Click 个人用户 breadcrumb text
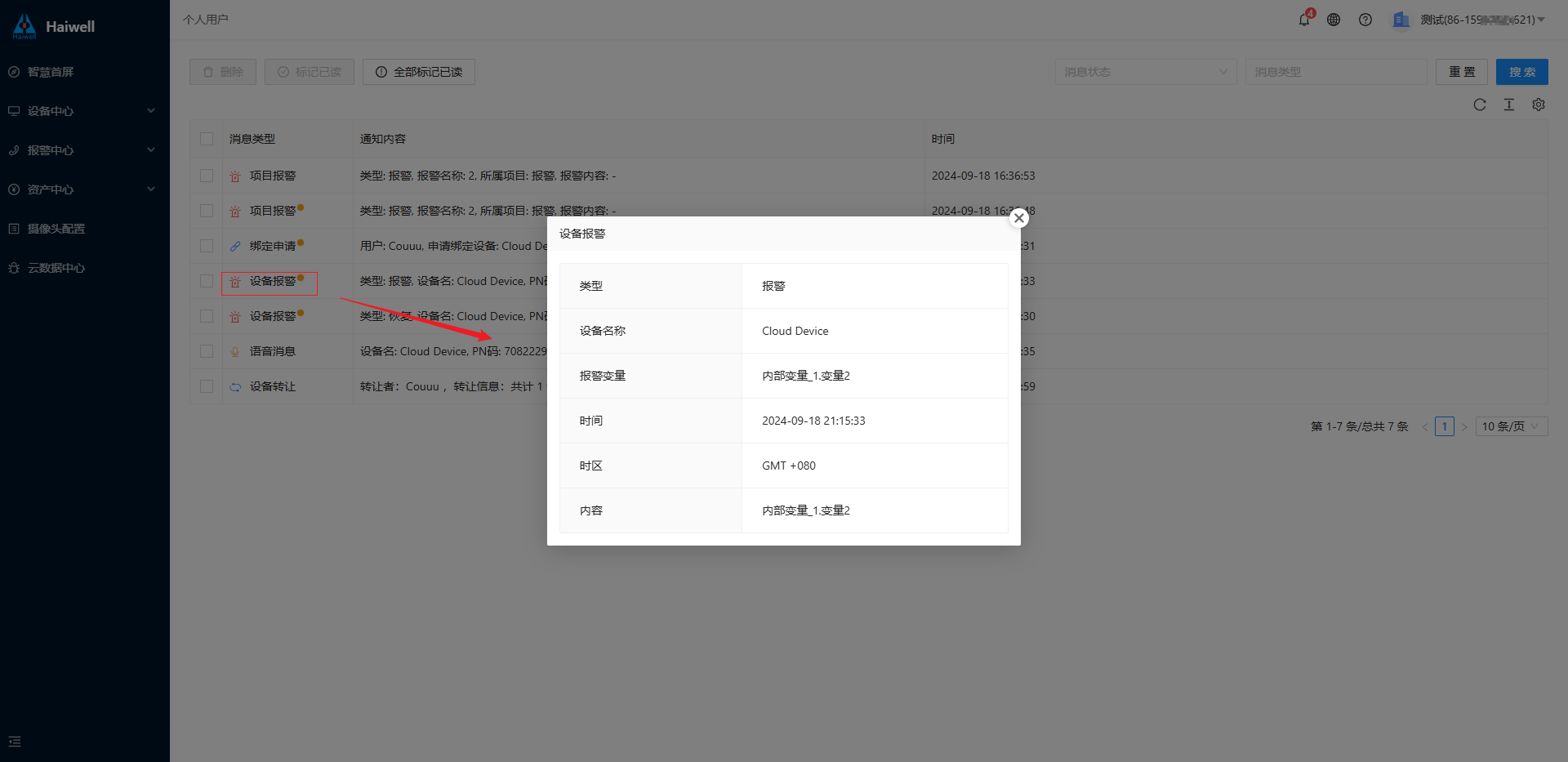This screenshot has height=762, width=1568. click(206, 20)
